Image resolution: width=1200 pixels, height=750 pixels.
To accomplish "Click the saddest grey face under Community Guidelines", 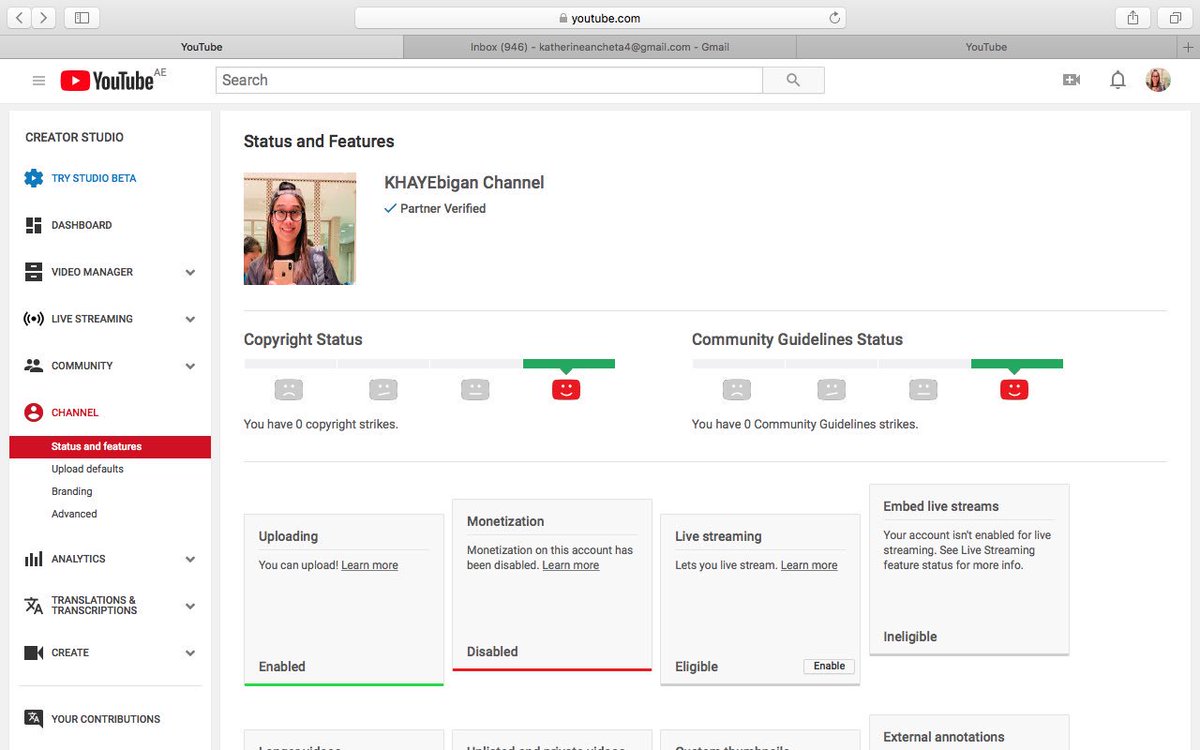I will (737, 389).
